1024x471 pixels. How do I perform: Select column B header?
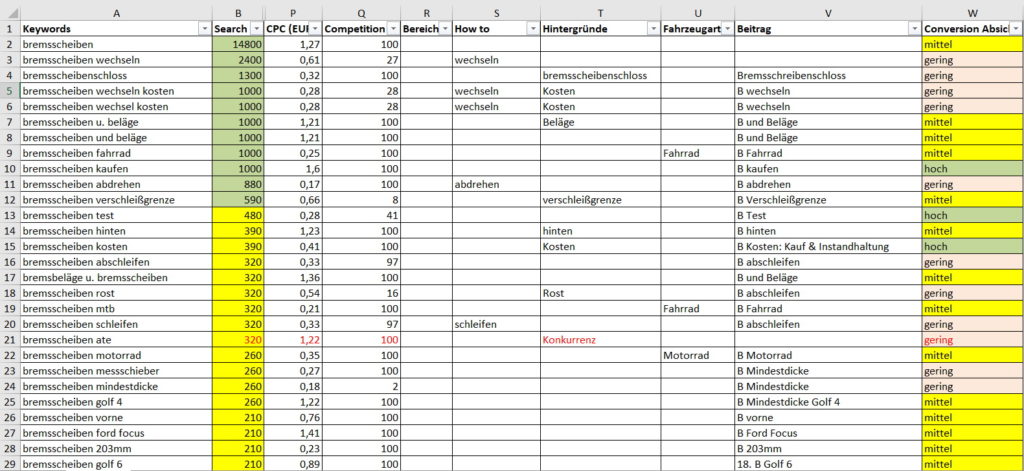238,13
